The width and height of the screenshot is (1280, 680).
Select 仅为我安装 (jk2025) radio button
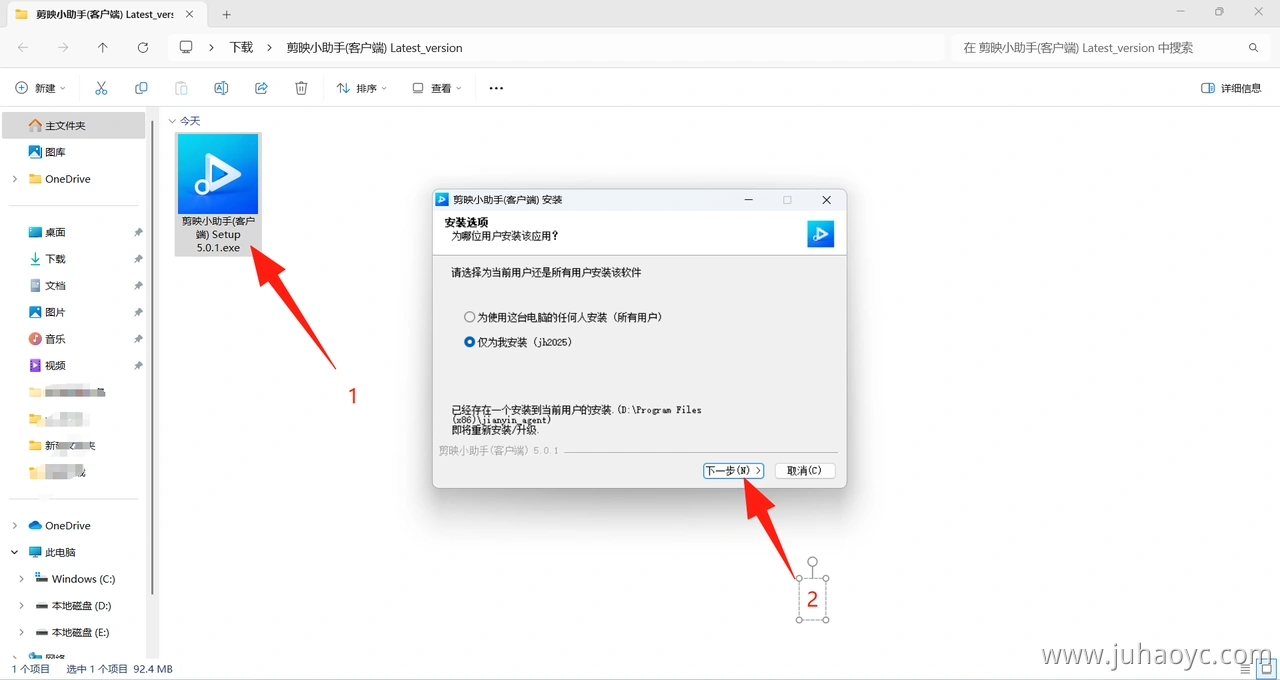pos(470,342)
